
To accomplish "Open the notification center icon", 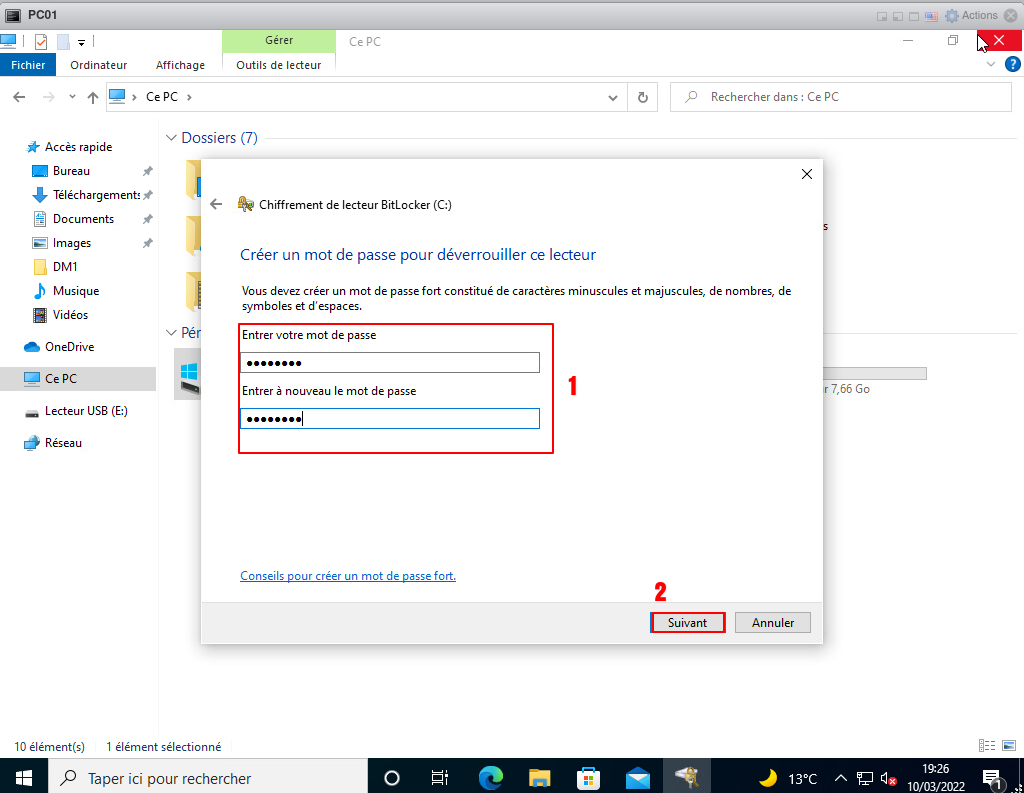I will 993,777.
